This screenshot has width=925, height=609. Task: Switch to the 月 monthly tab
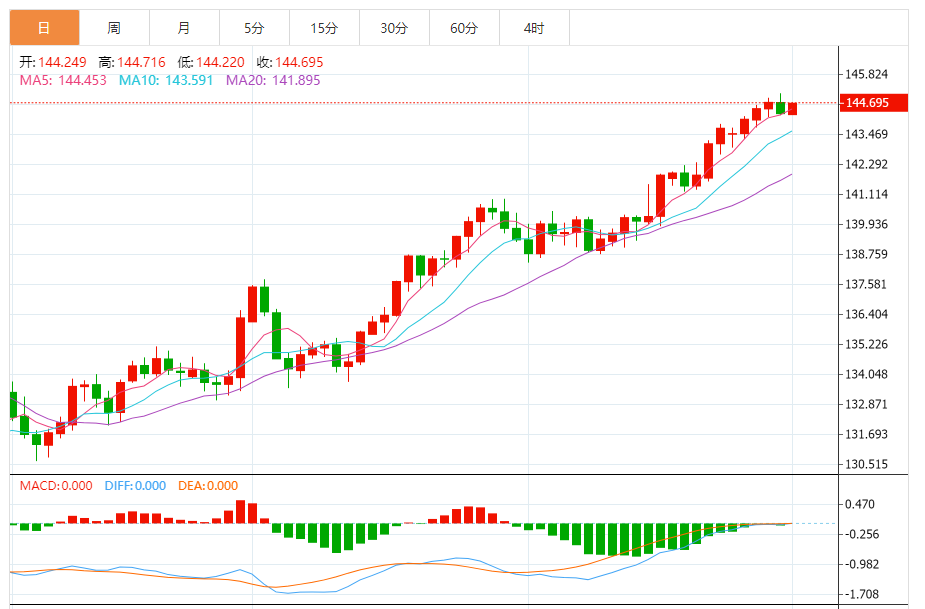[x=184, y=28]
